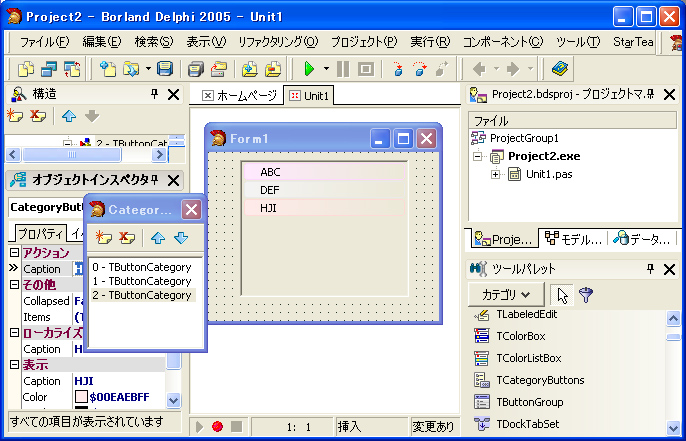Click the program reset stop icon
Screen dimensions: 686x441
366,69
